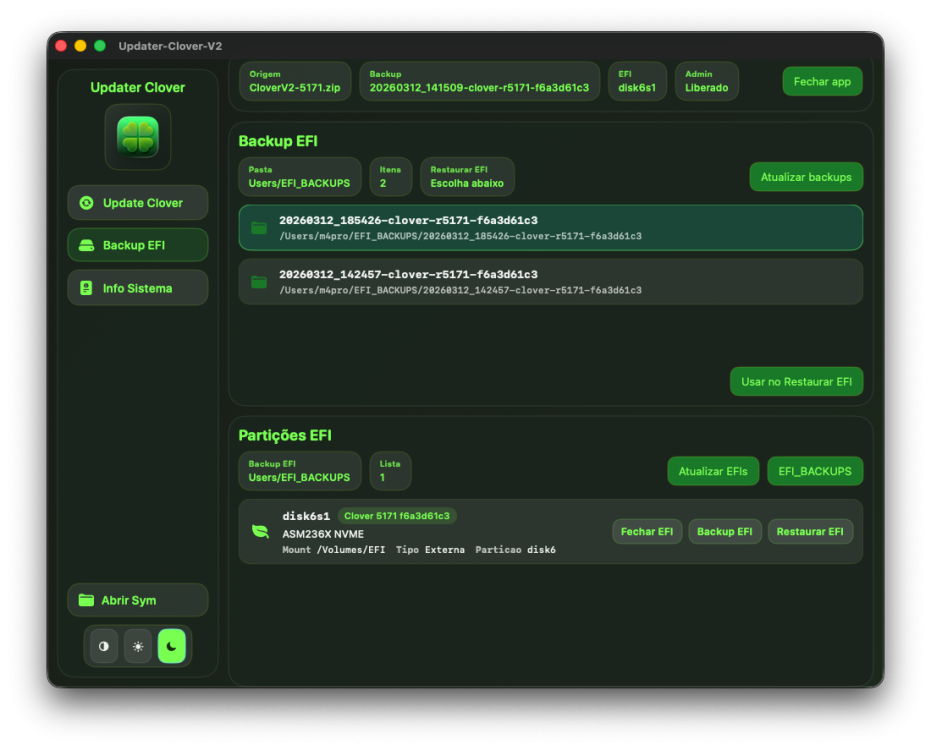Open the EFI_BACKUPS folder button
Image resolution: width=931 pixels, height=750 pixels.
coord(815,471)
